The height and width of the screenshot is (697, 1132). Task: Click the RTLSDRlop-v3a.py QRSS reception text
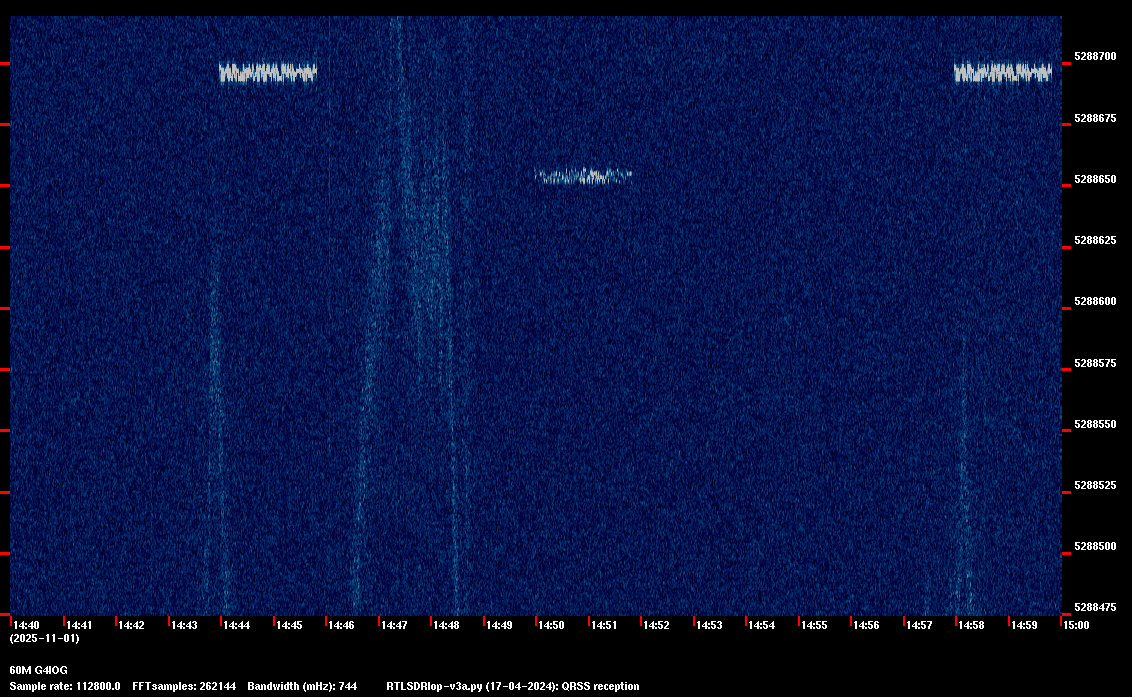[513, 686]
